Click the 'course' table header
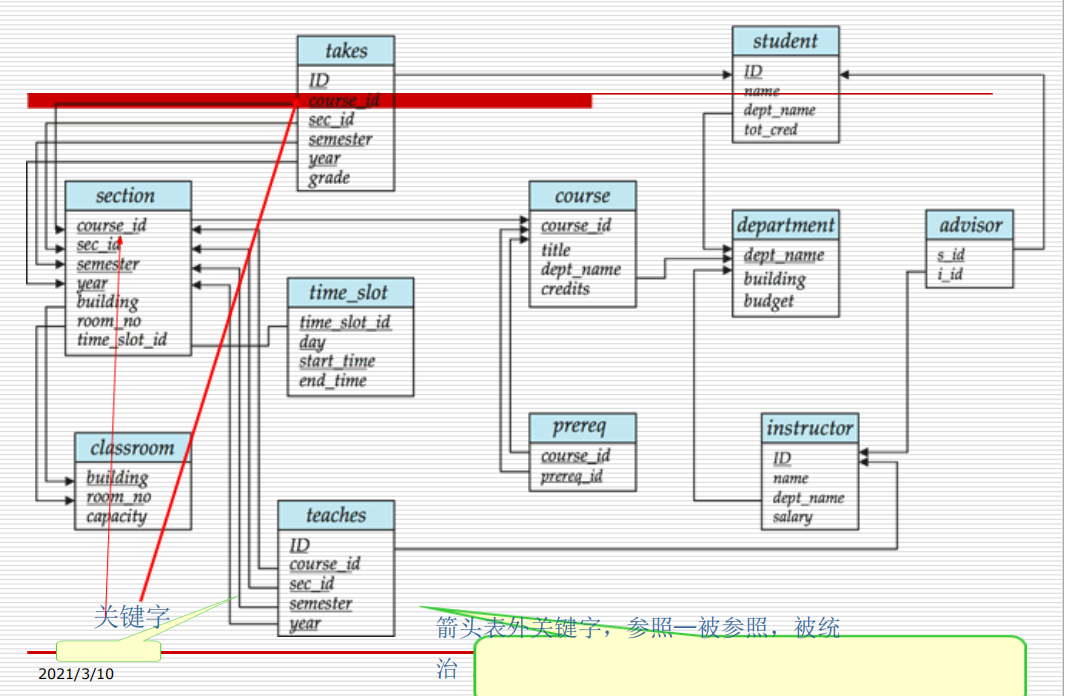Screen dimensions: 1065x696 click(582, 196)
